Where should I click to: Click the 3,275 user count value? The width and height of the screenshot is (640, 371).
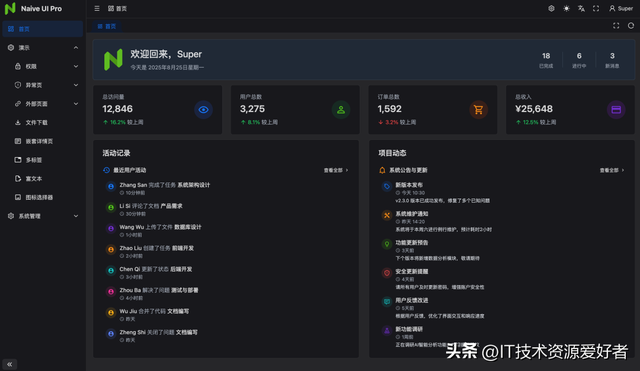252,109
